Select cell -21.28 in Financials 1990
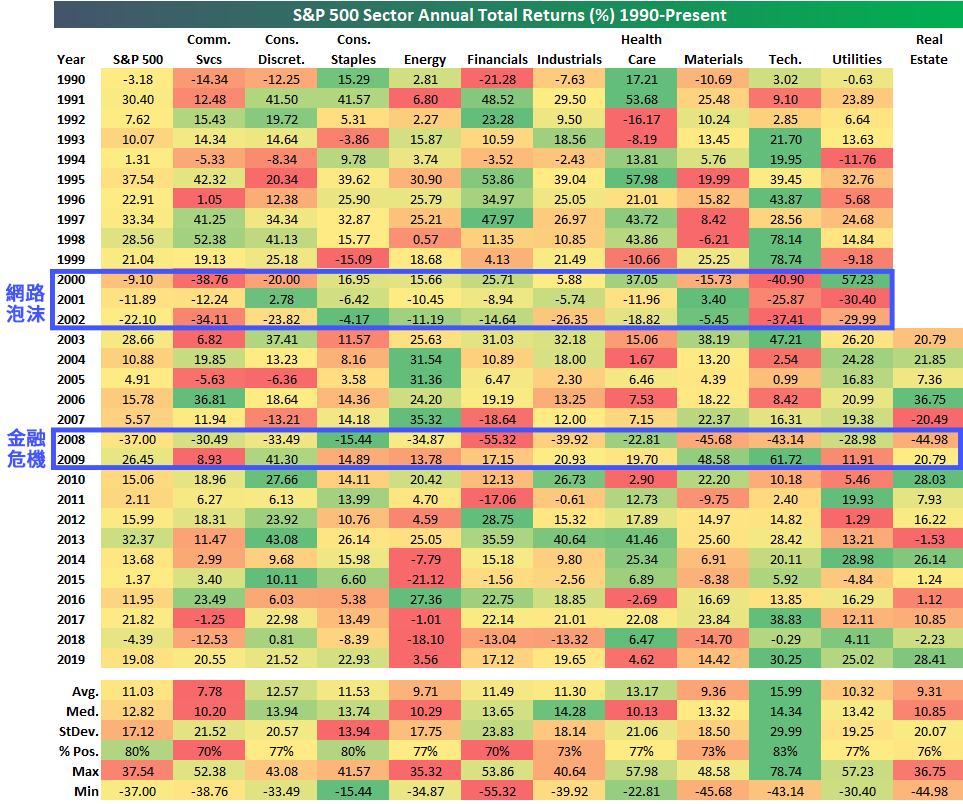Viewport: 963px width, 804px height. [497, 80]
